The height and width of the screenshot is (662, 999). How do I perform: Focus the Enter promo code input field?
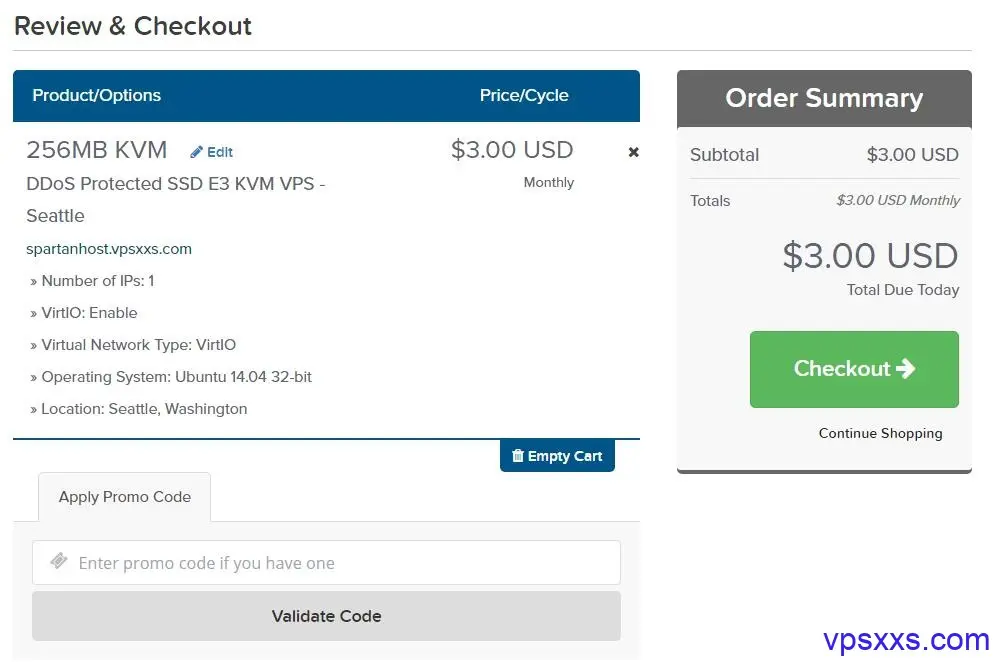[340, 563]
